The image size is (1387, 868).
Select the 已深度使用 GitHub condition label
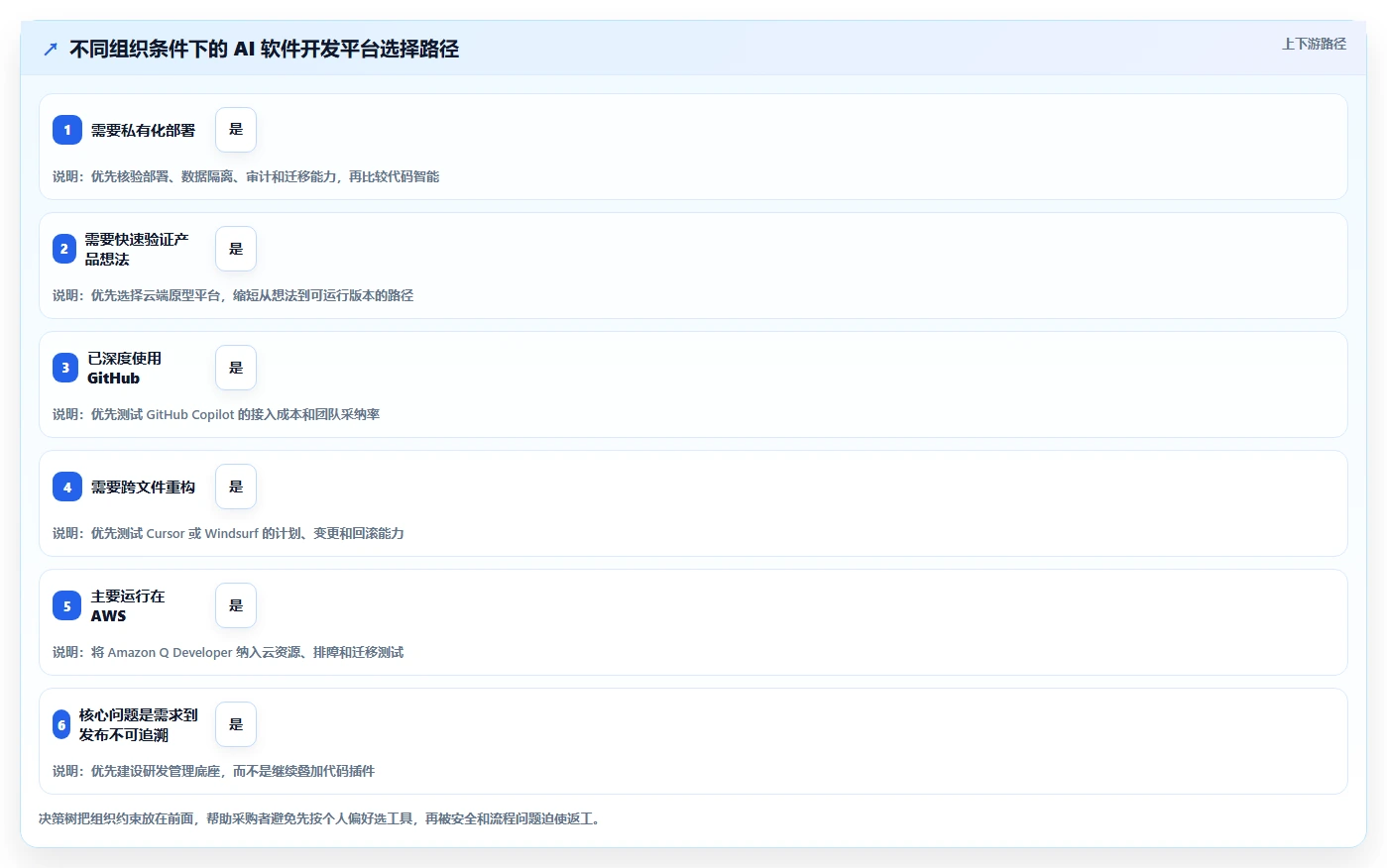pos(125,368)
